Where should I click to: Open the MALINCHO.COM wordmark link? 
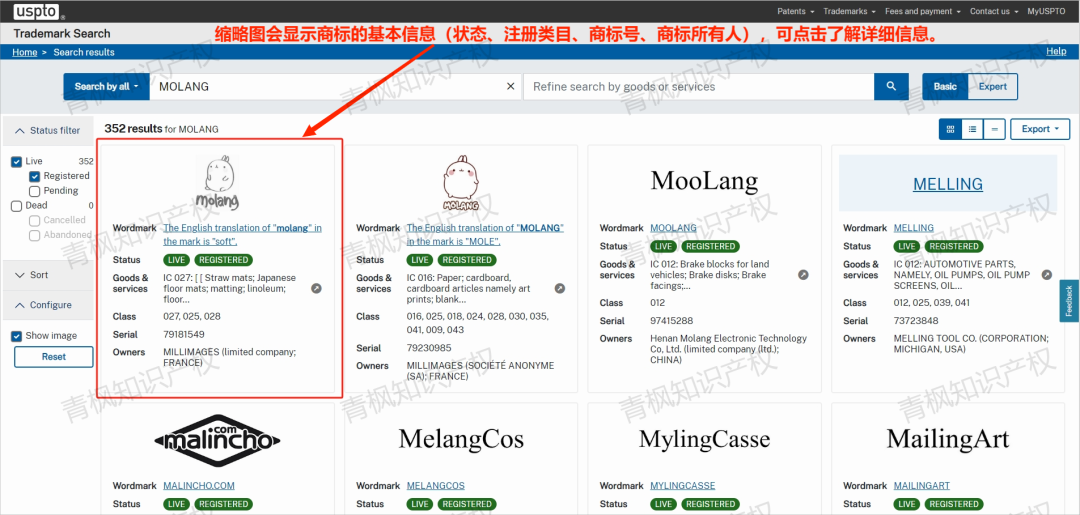[199, 485]
